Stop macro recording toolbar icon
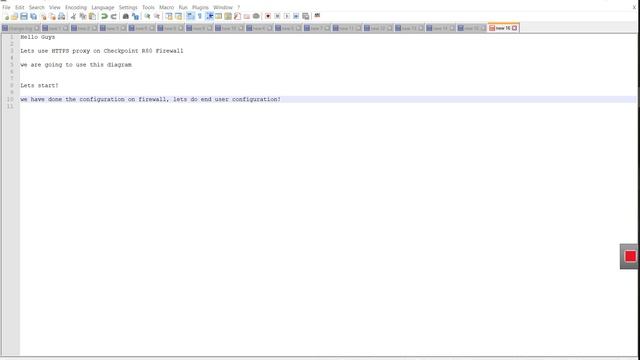Image resolution: width=640 pixels, height=360 pixels. 277,16
